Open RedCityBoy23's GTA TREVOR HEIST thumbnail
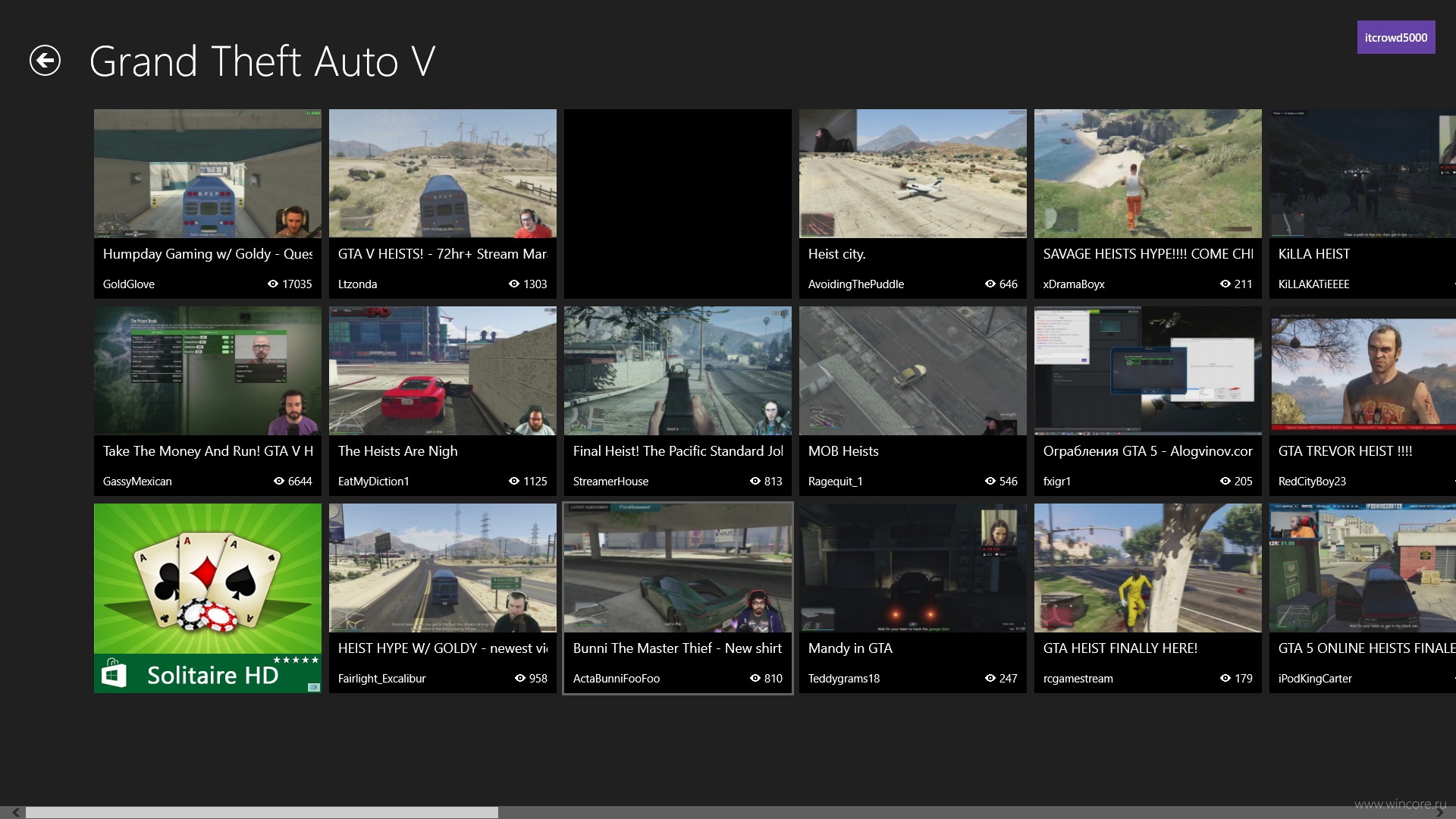Image resolution: width=1456 pixels, height=819 pixels. click(x=1363, y=371)
